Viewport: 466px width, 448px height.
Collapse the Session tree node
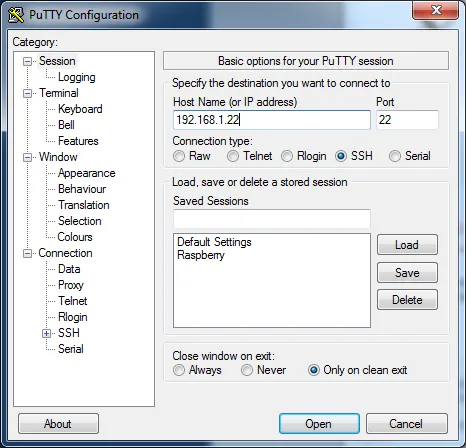[27, 61]
